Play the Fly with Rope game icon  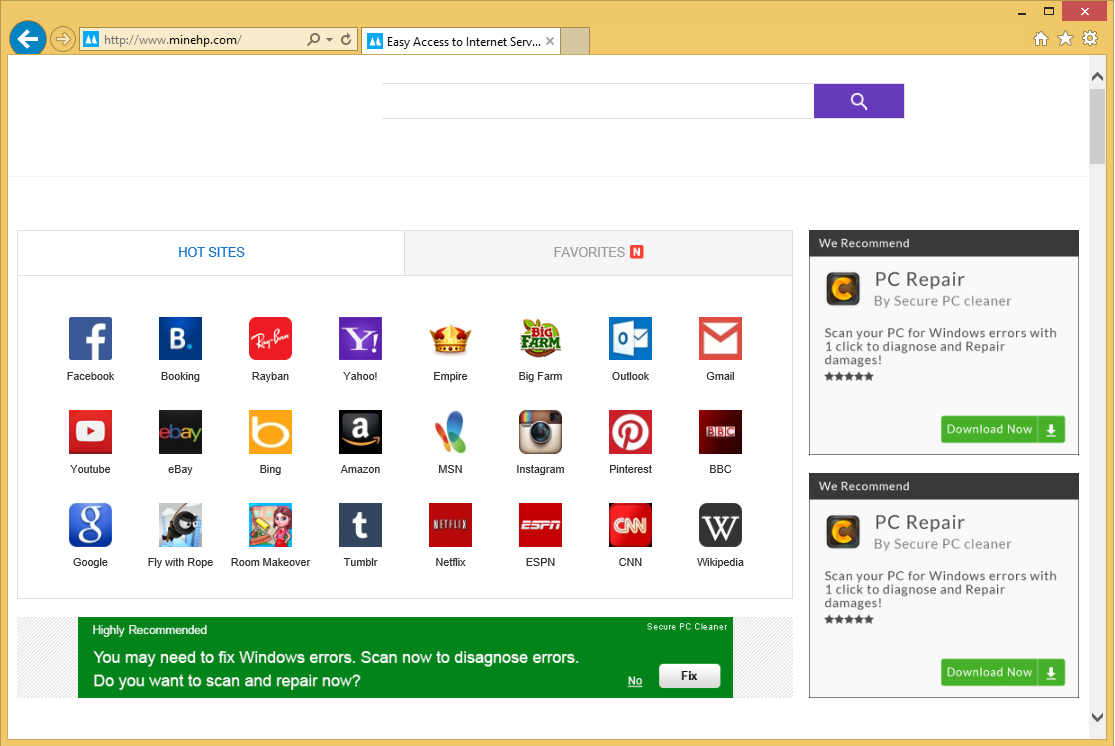(x=180, y=525)
